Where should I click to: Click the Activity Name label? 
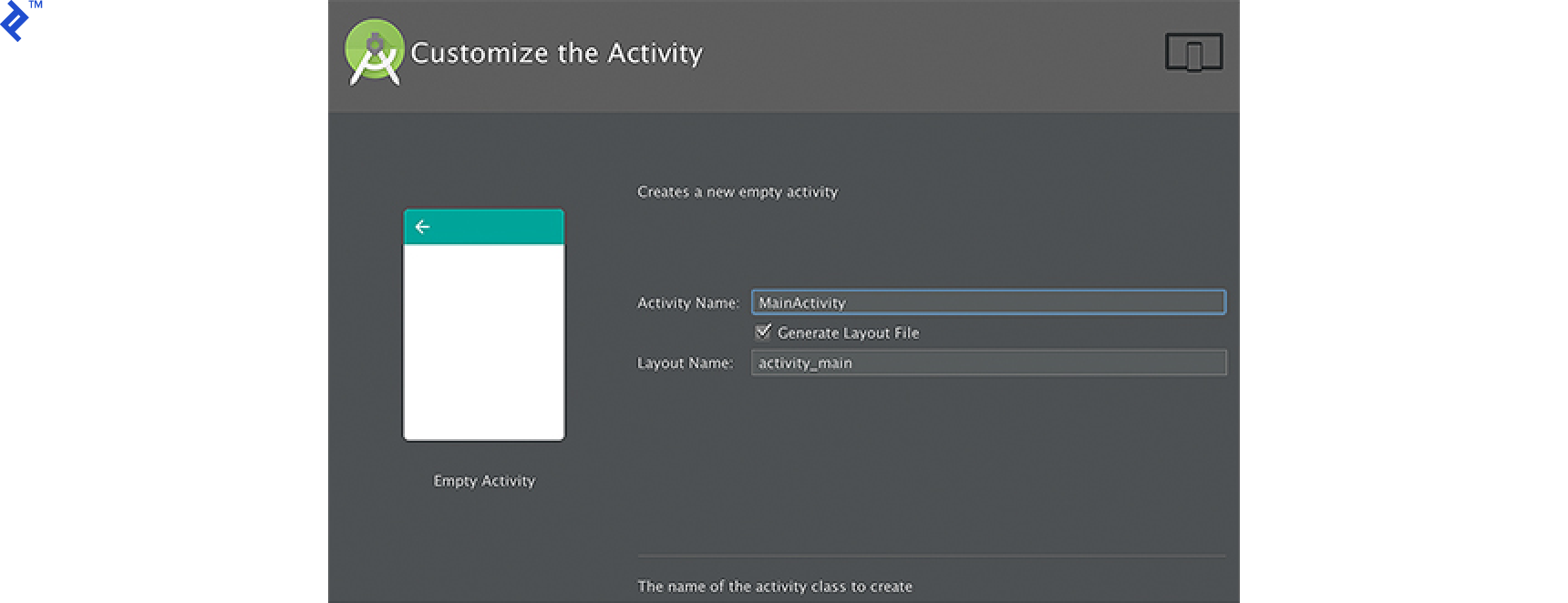(x=687, y=302)
